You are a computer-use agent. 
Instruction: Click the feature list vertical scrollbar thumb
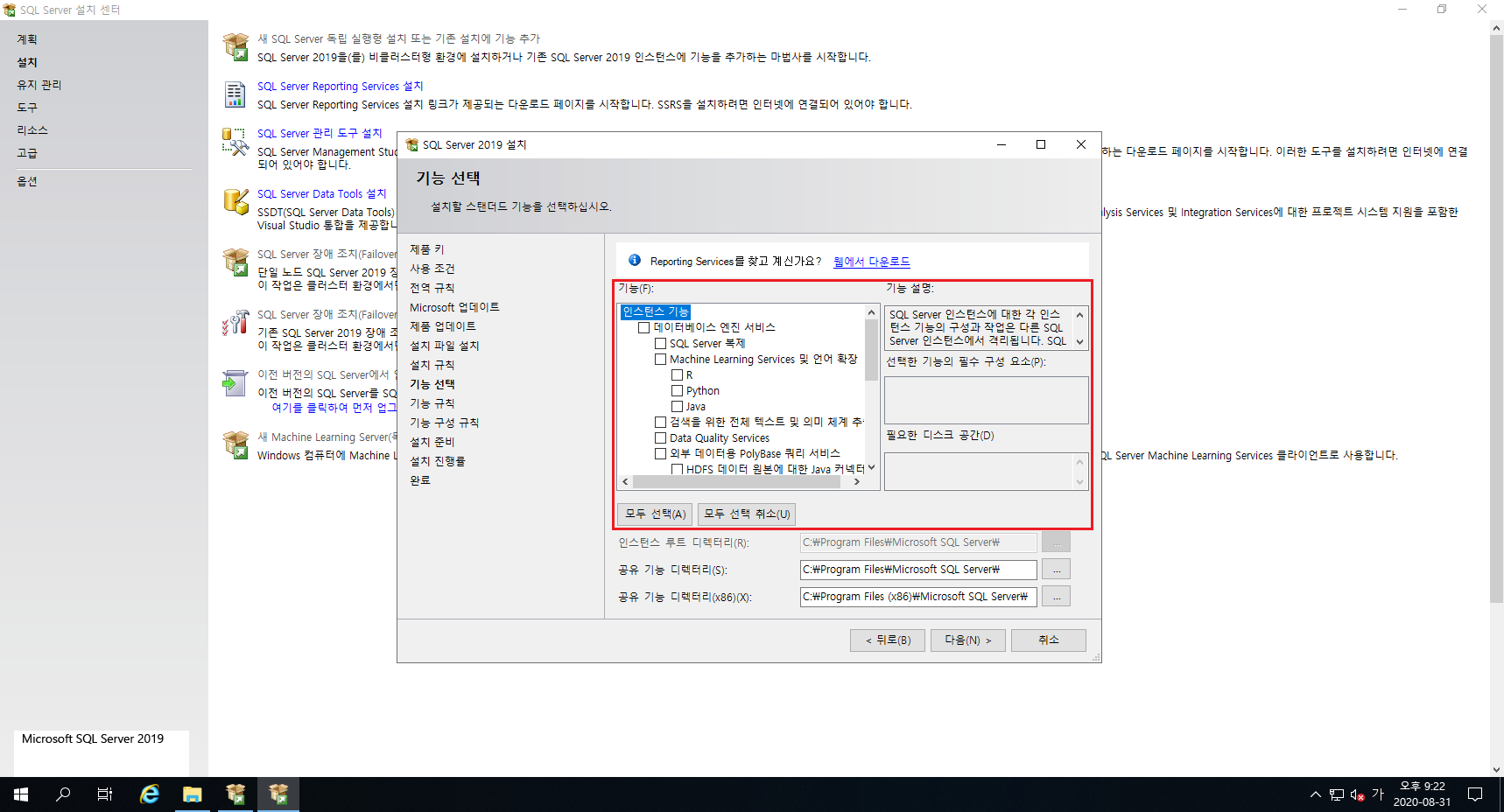pos(871,350)
